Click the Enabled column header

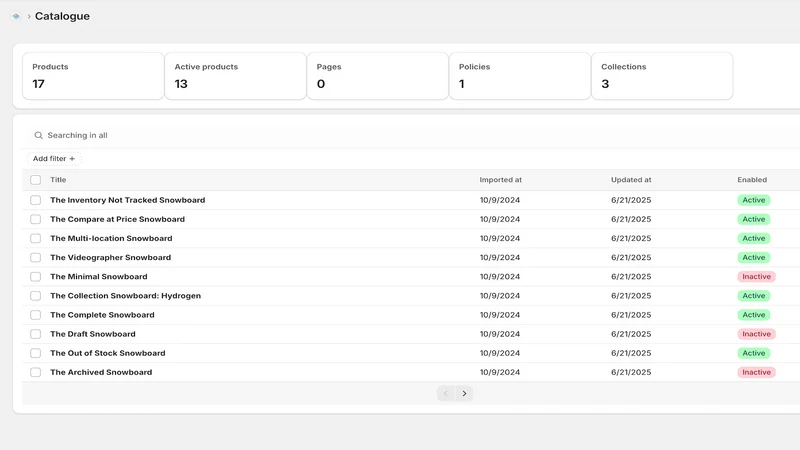[x=752, y=180]
